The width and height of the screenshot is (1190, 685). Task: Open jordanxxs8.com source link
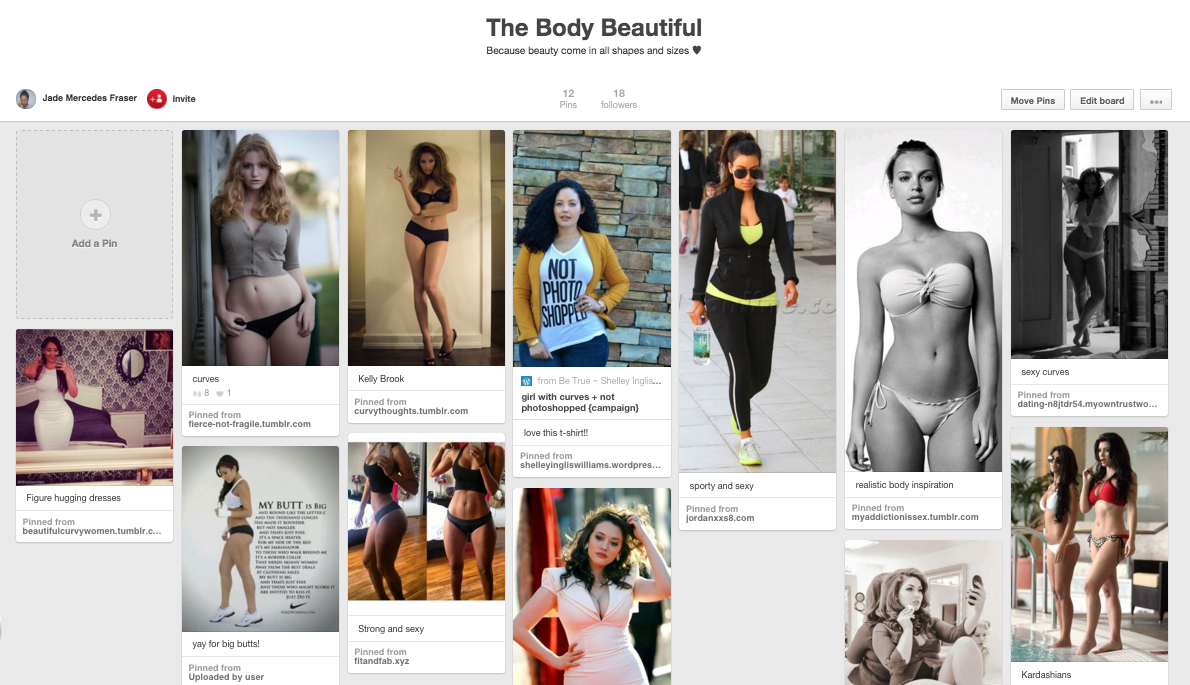click(x=720, y=518)
